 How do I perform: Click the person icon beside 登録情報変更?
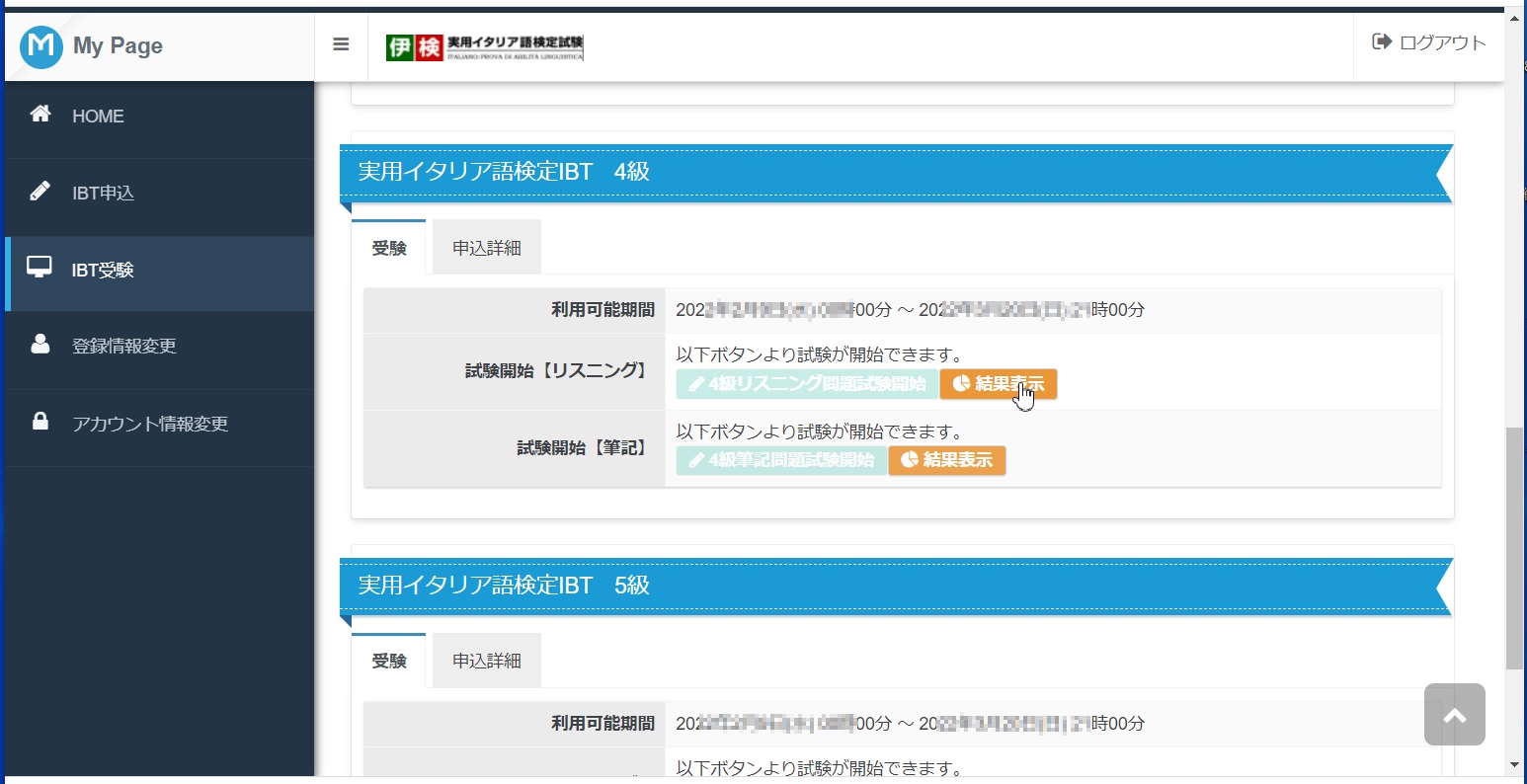coord(40,345)
